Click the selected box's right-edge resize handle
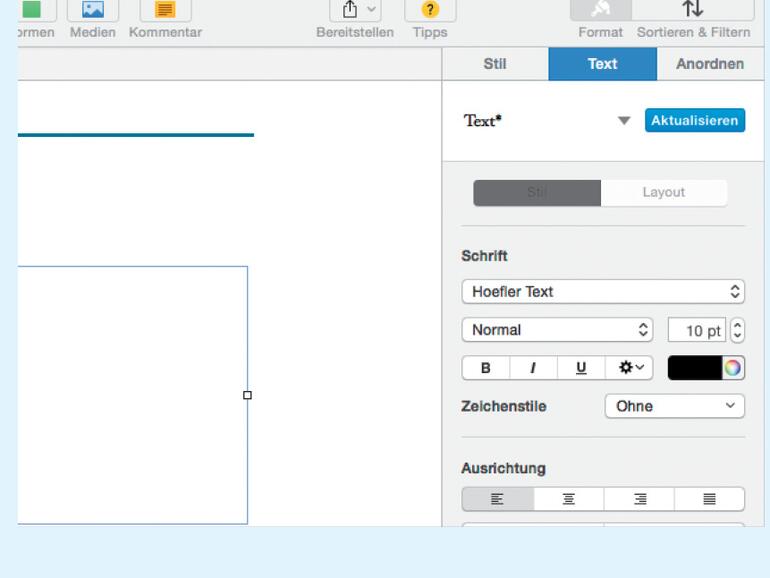Image resolution: width=770 pixels, height=578 pixels. pos(248,395)
